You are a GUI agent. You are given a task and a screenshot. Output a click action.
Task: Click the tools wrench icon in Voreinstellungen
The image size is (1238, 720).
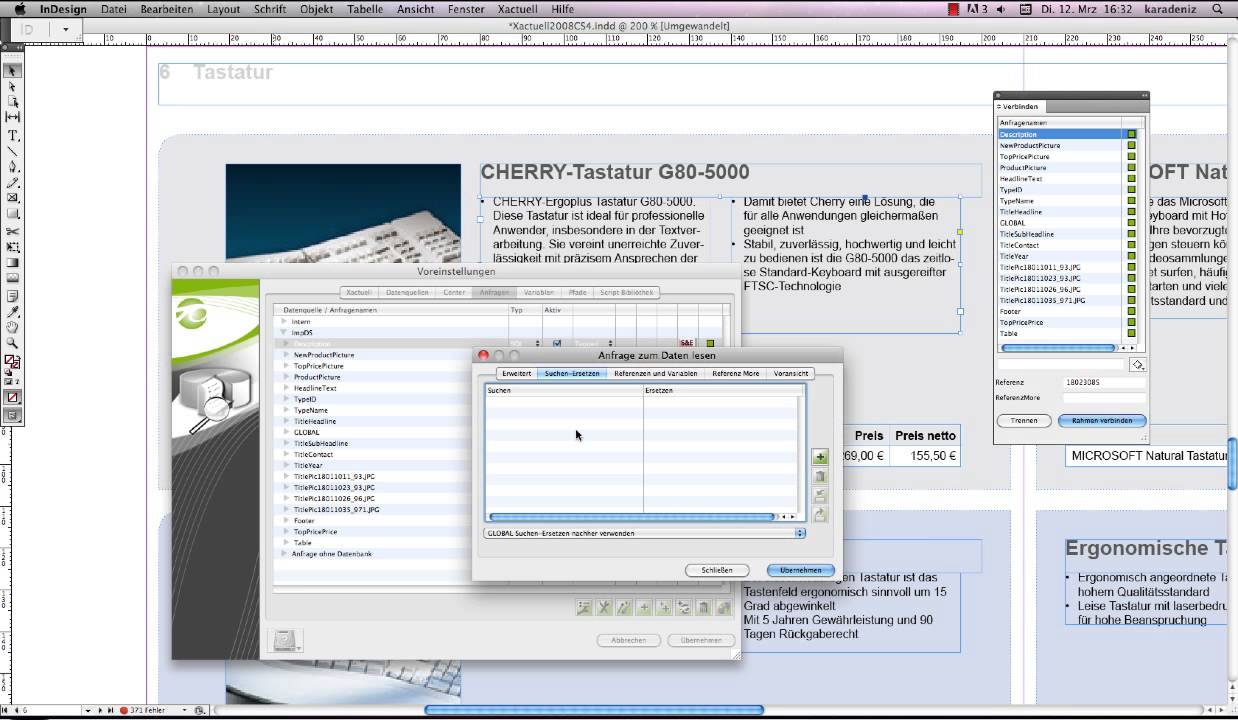pos(604,607)
